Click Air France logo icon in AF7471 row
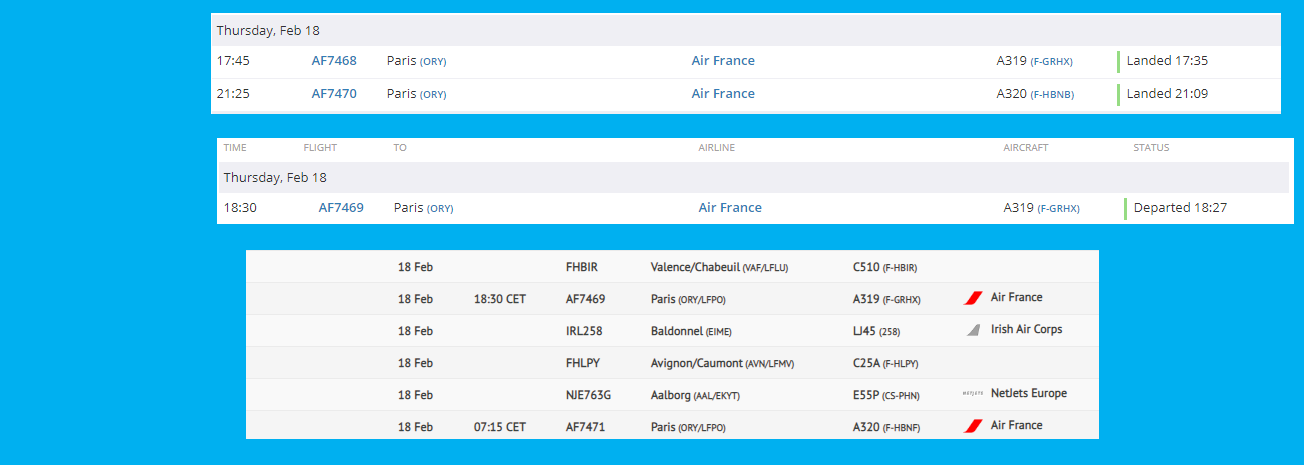The height and width of the screenshot is (465, 1304). click(972, 426)
